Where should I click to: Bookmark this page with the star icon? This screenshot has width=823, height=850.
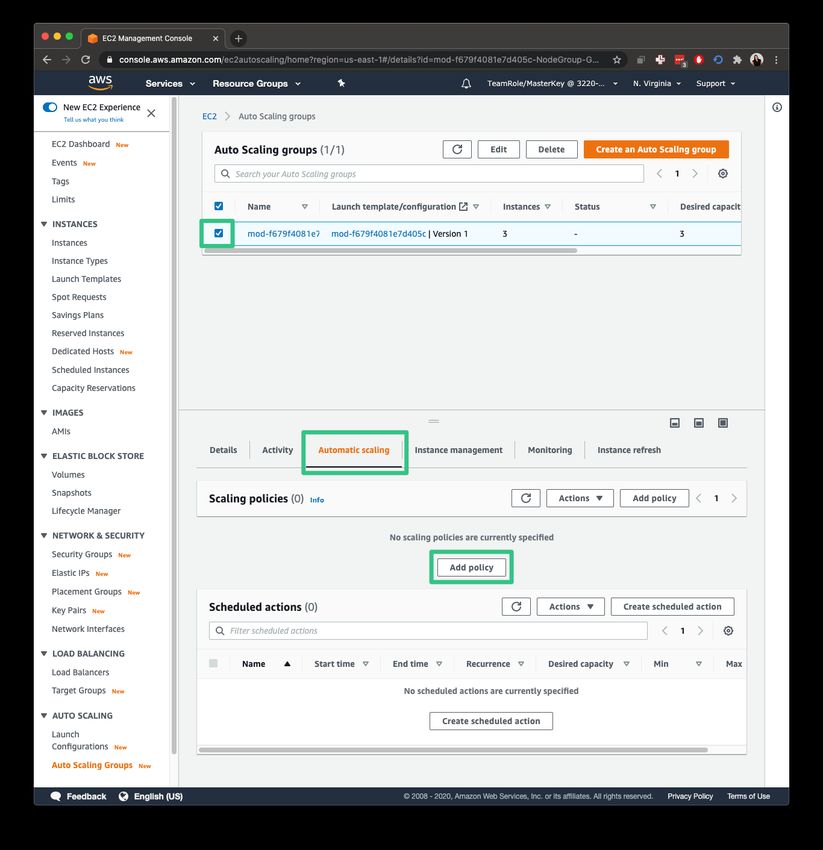coord(616,60)
